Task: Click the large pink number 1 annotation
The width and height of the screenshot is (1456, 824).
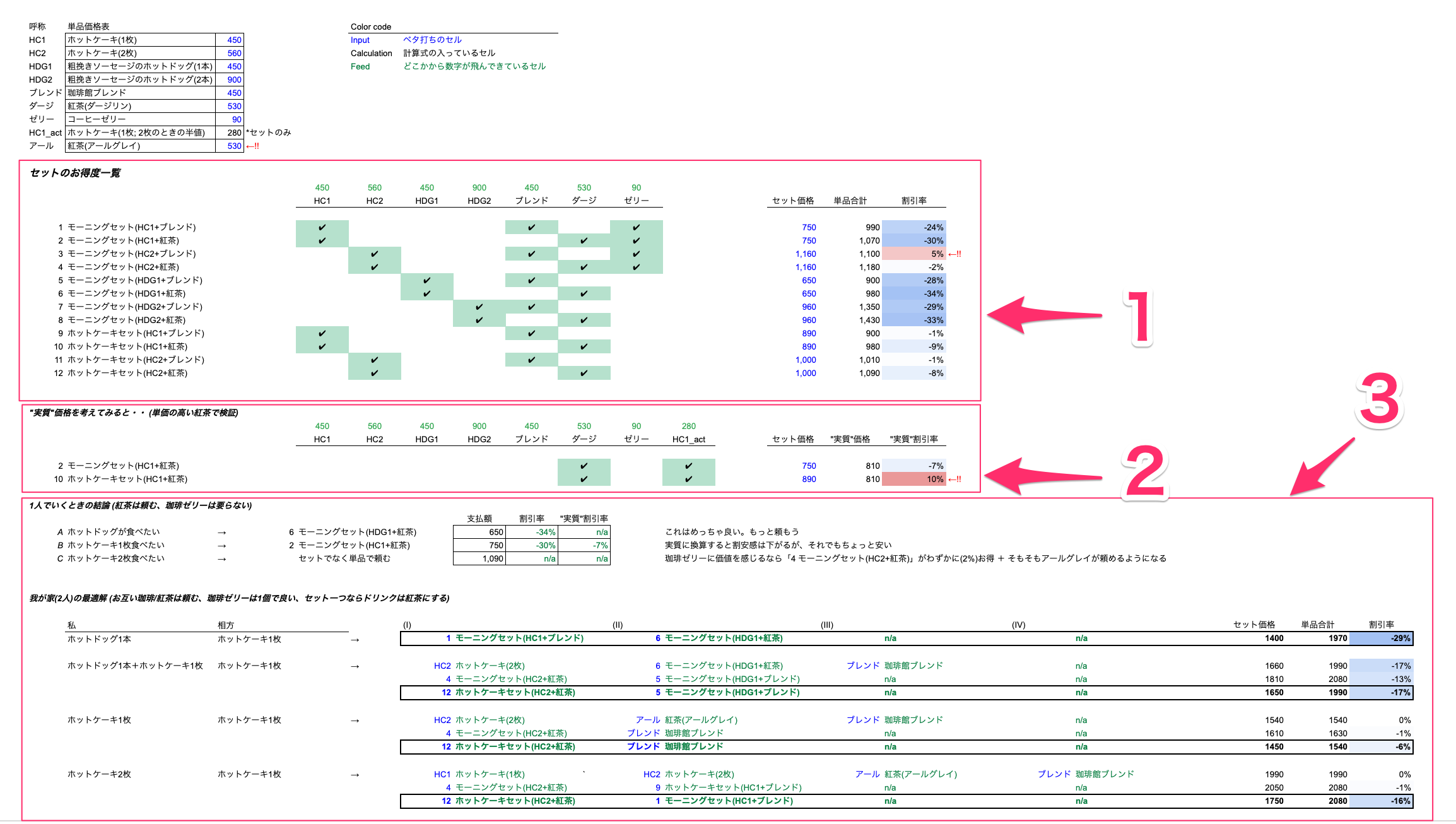Action: 1139,318
